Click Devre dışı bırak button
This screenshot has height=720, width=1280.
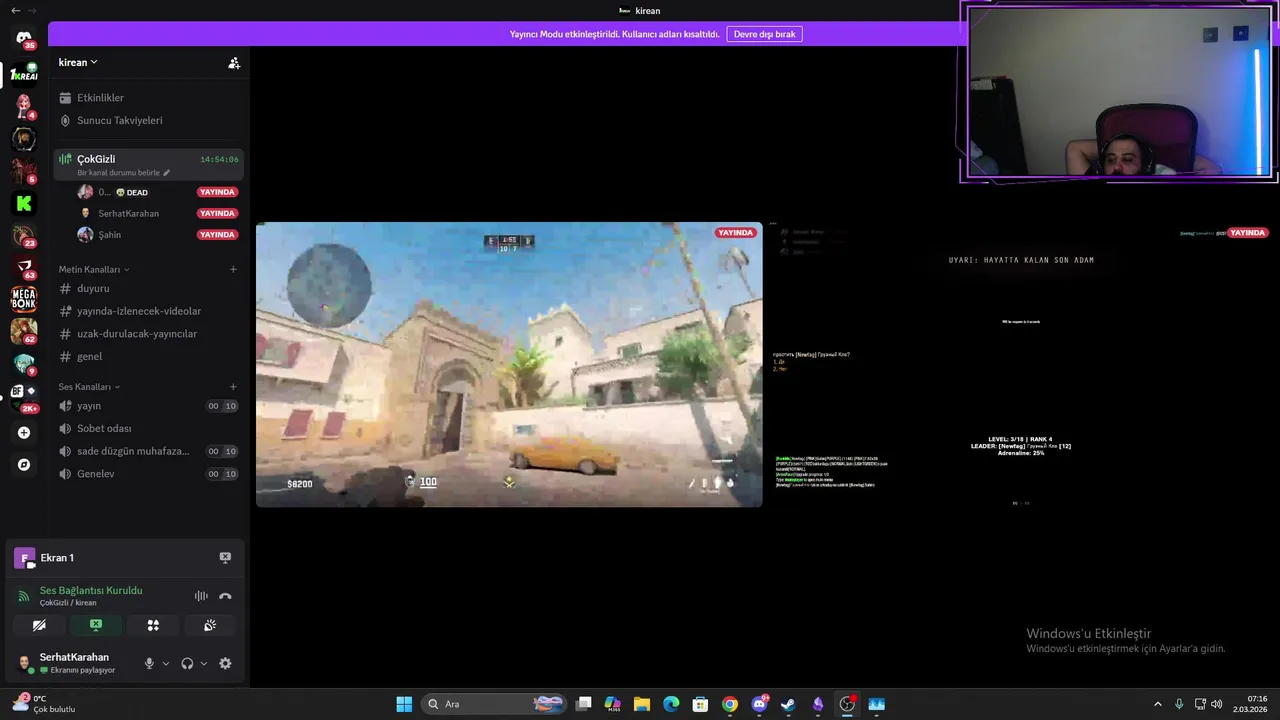point(764,34)
